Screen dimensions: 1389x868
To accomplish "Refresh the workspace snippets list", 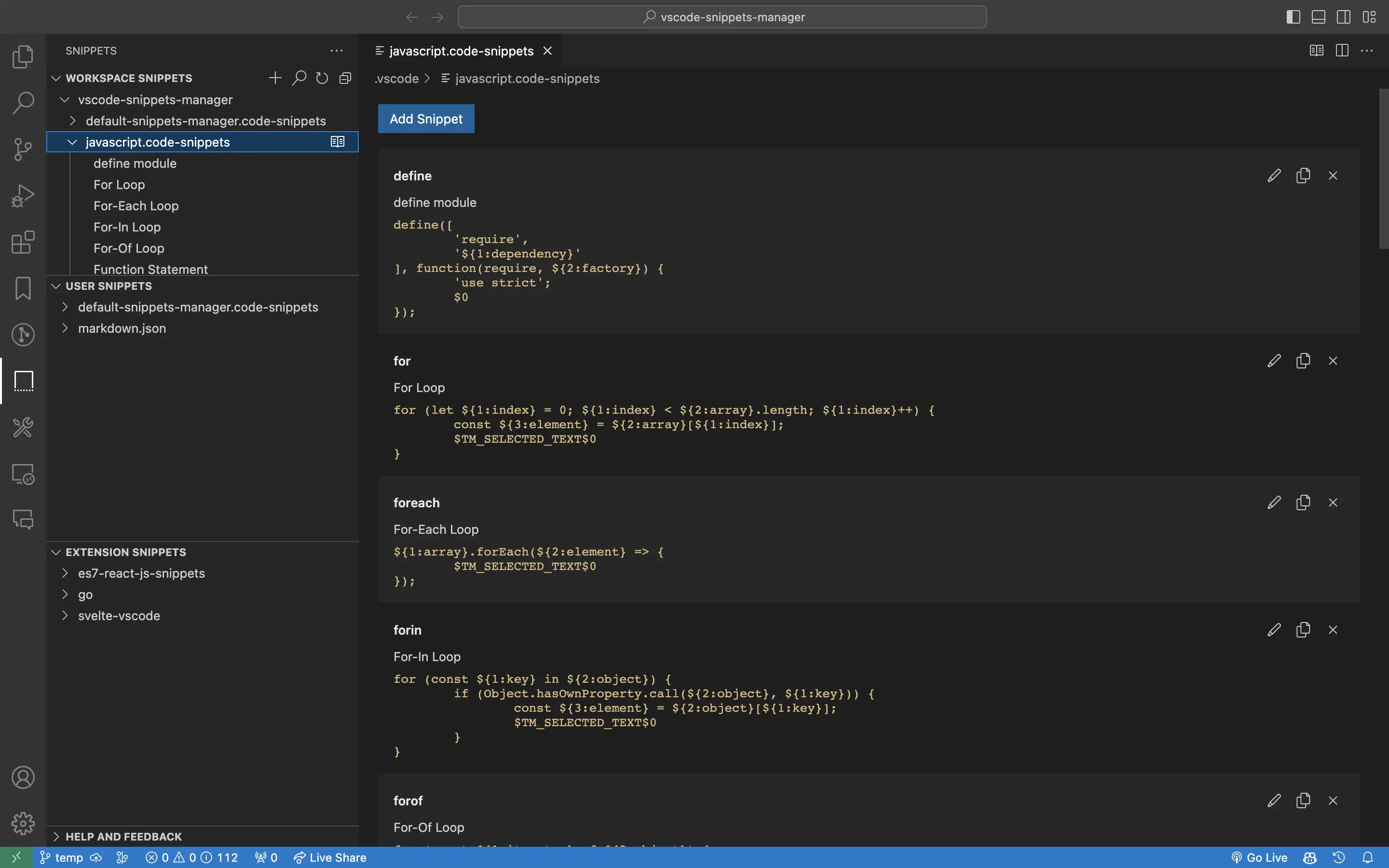I will (x=322, y=78).
